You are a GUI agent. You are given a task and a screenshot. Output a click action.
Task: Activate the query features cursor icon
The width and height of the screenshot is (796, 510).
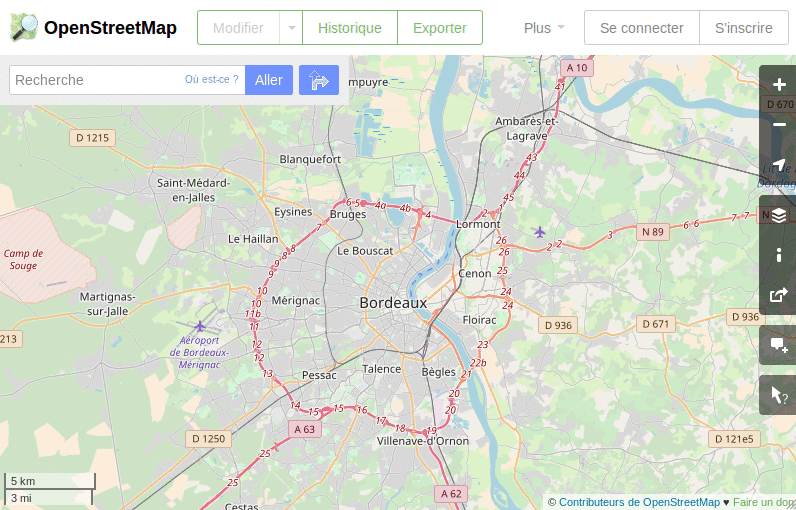(x=779, y=395)
